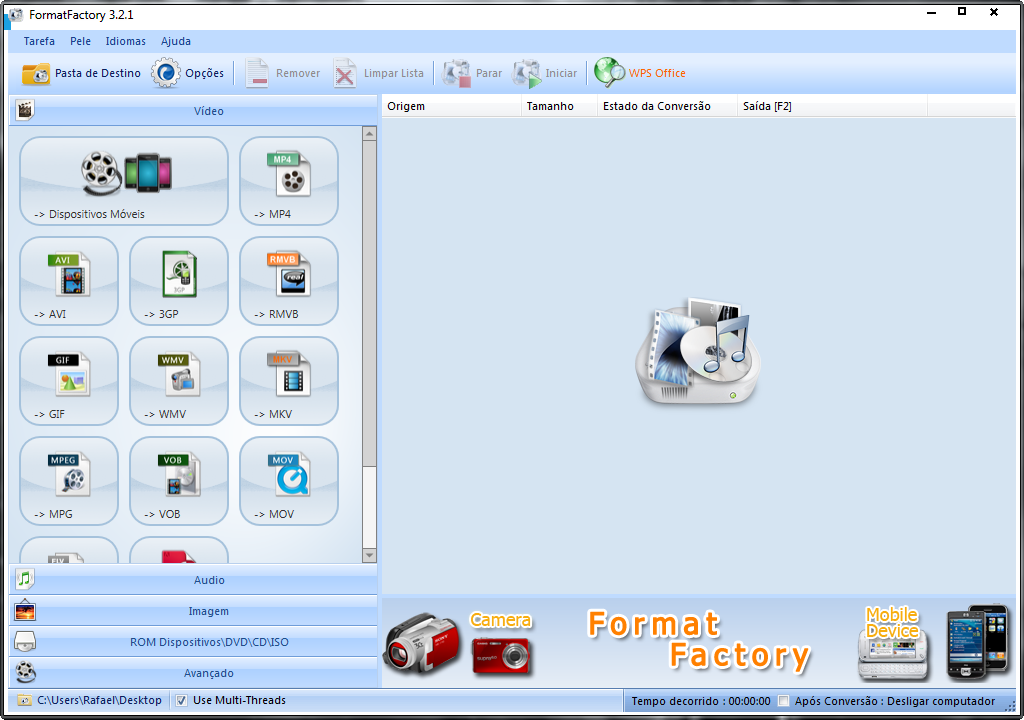Image resolution: width=1024 pixels, height=720 pixels.
Task: Click the Tempo decorrido status text
Action: pos(701,701)
